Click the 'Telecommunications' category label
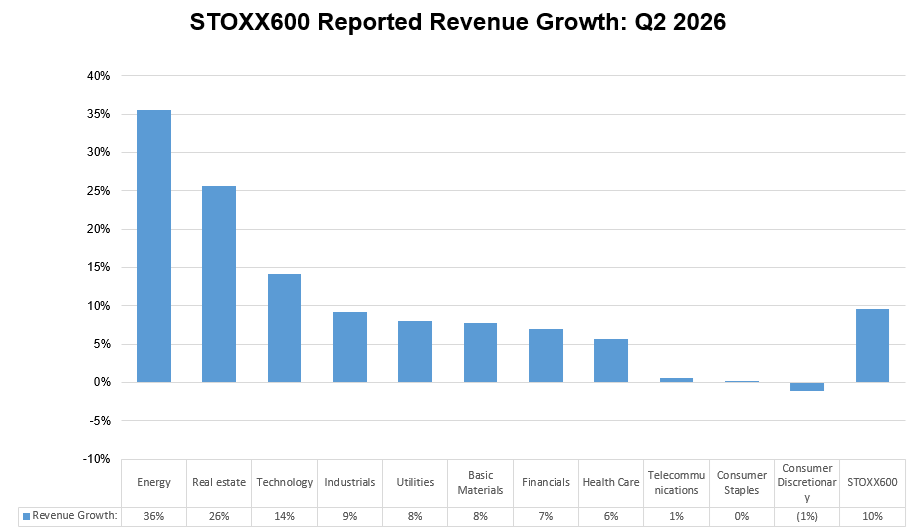The image size is (911, 529). tap(676, 483)
